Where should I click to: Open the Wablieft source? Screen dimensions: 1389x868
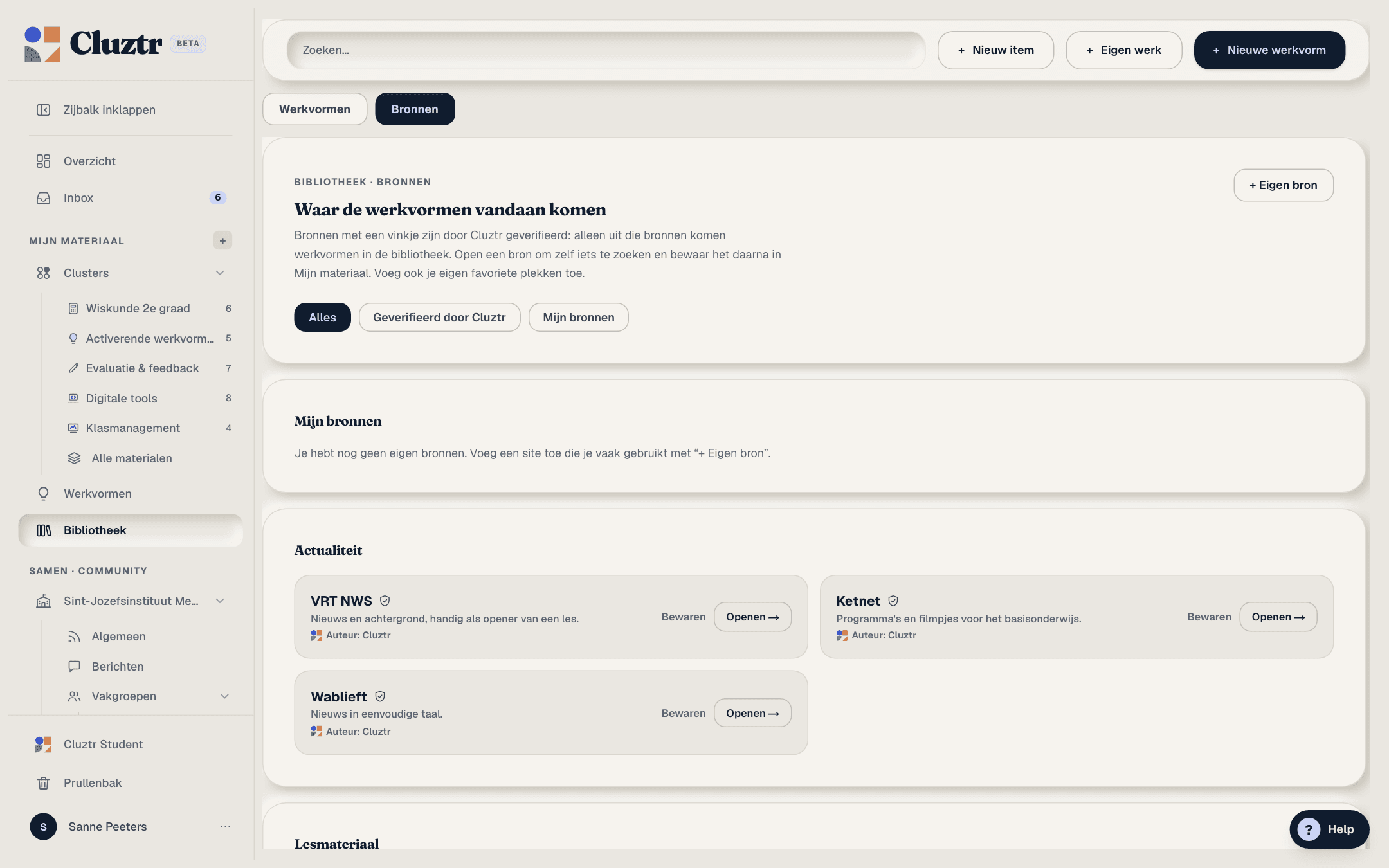[752, 714]
